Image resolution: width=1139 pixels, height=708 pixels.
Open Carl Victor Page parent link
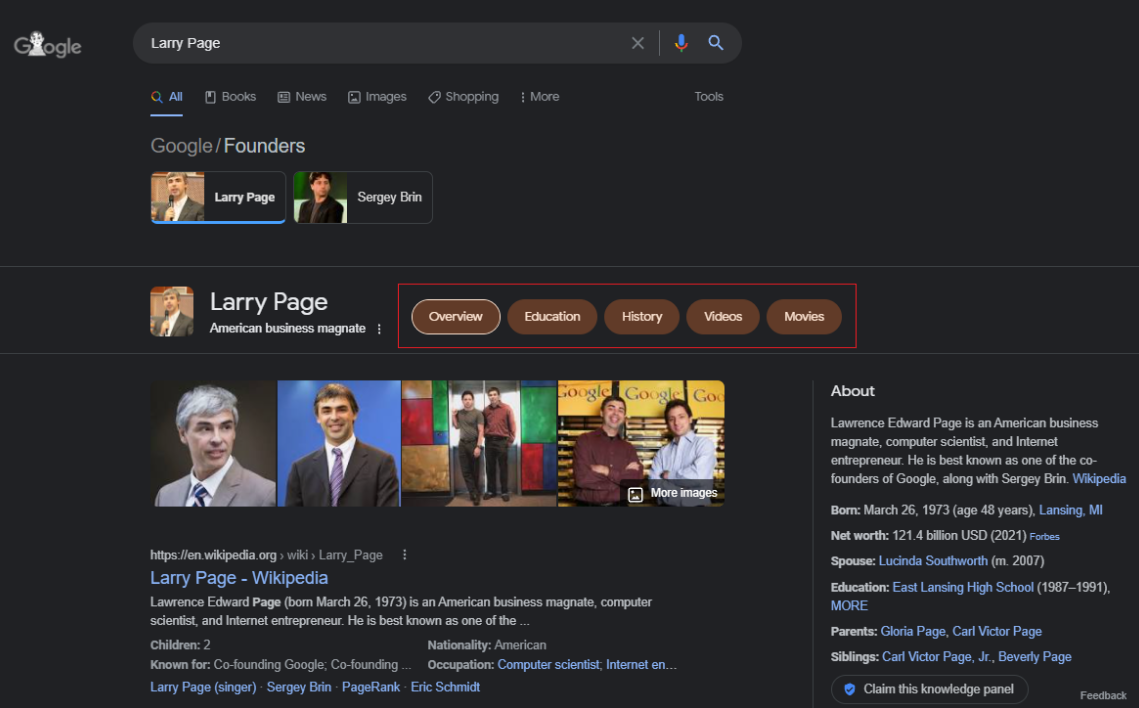coord(997,631)
